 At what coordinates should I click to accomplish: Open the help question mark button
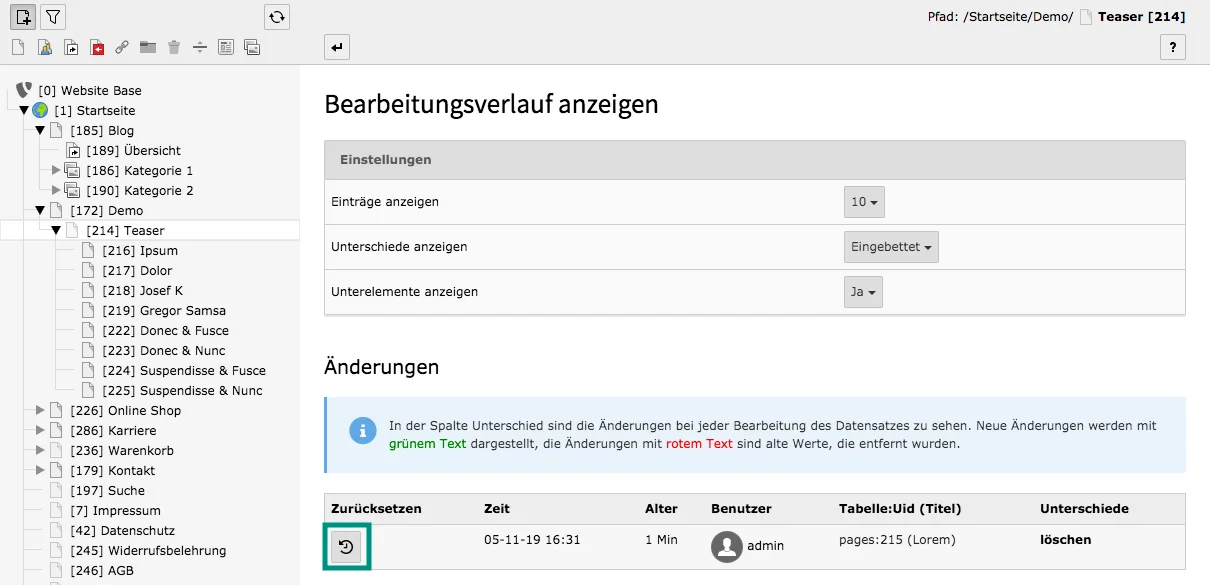tap(1173, 47)
